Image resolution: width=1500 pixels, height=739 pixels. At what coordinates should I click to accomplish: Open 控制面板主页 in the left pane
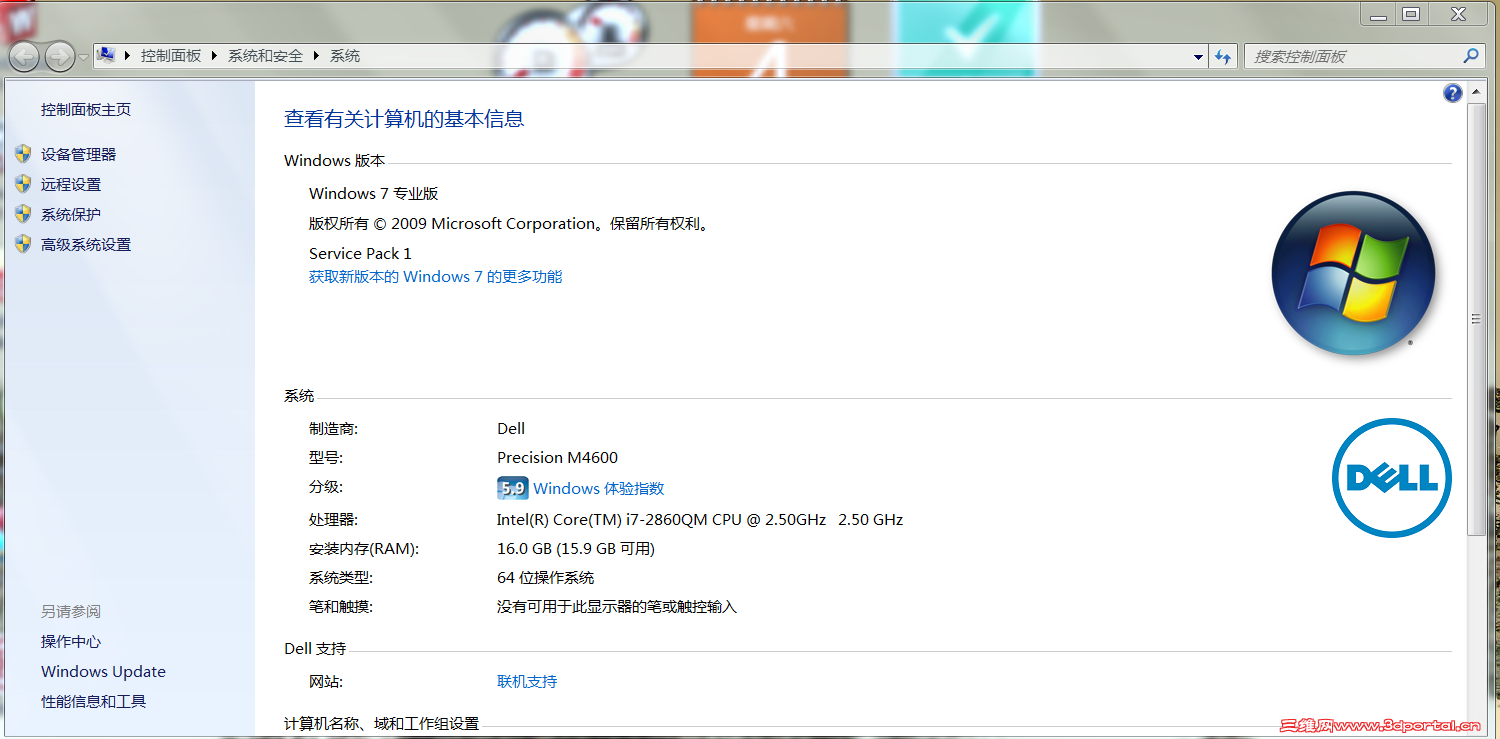tap(86, 110)
